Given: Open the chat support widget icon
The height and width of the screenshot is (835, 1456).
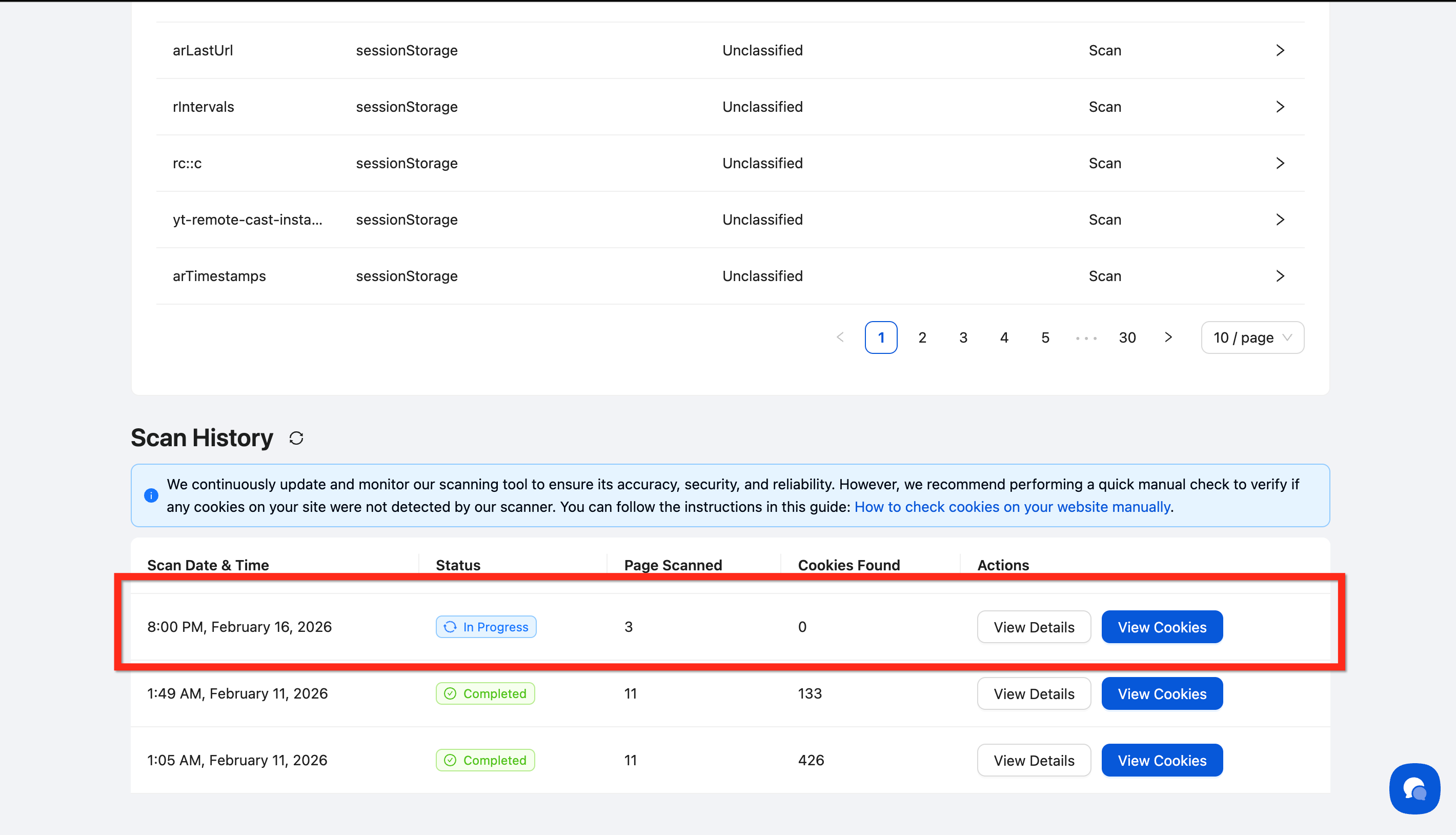Looking at the screenshot, I should [1413, 788].
